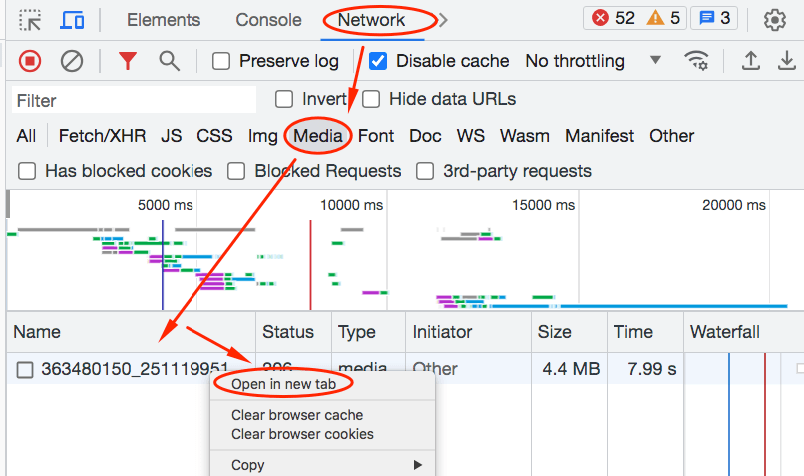The height and width of the screenshot is (476, 804).
Task: Toggle the device toolbar icon
Action: pos(72,20)
